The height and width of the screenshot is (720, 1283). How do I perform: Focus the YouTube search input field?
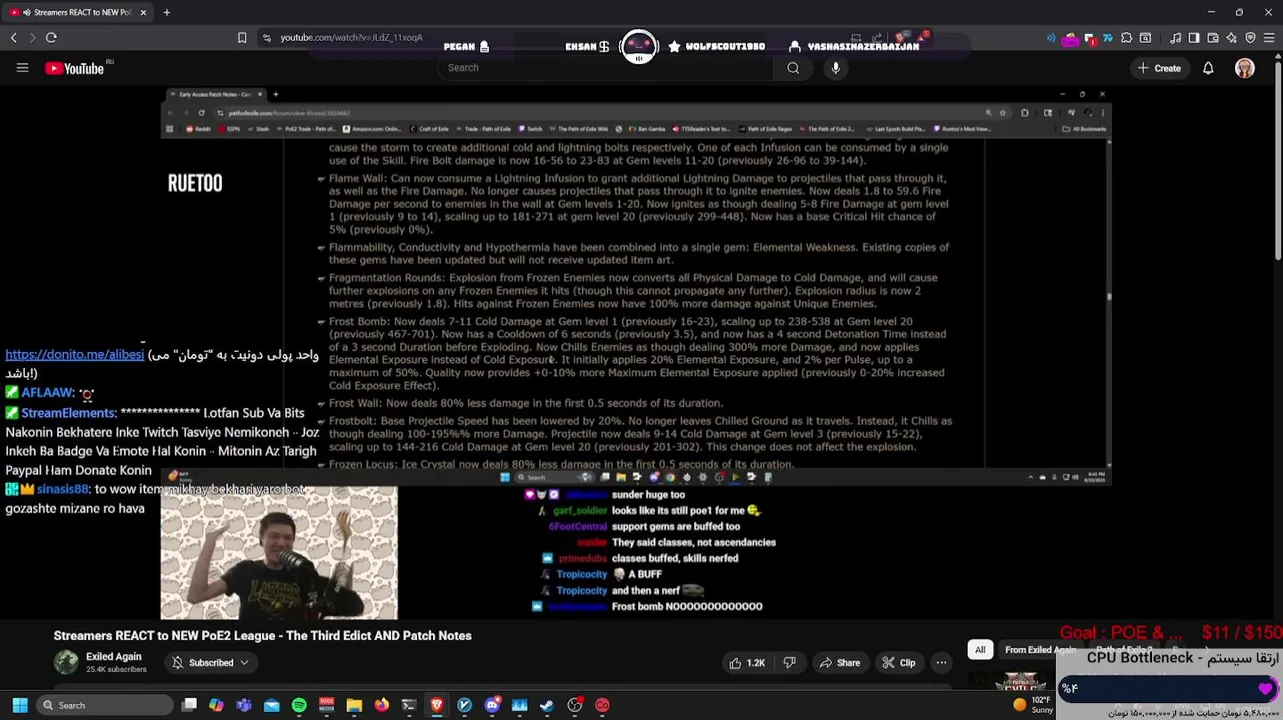pyautogui.click(x=605, y=68)
